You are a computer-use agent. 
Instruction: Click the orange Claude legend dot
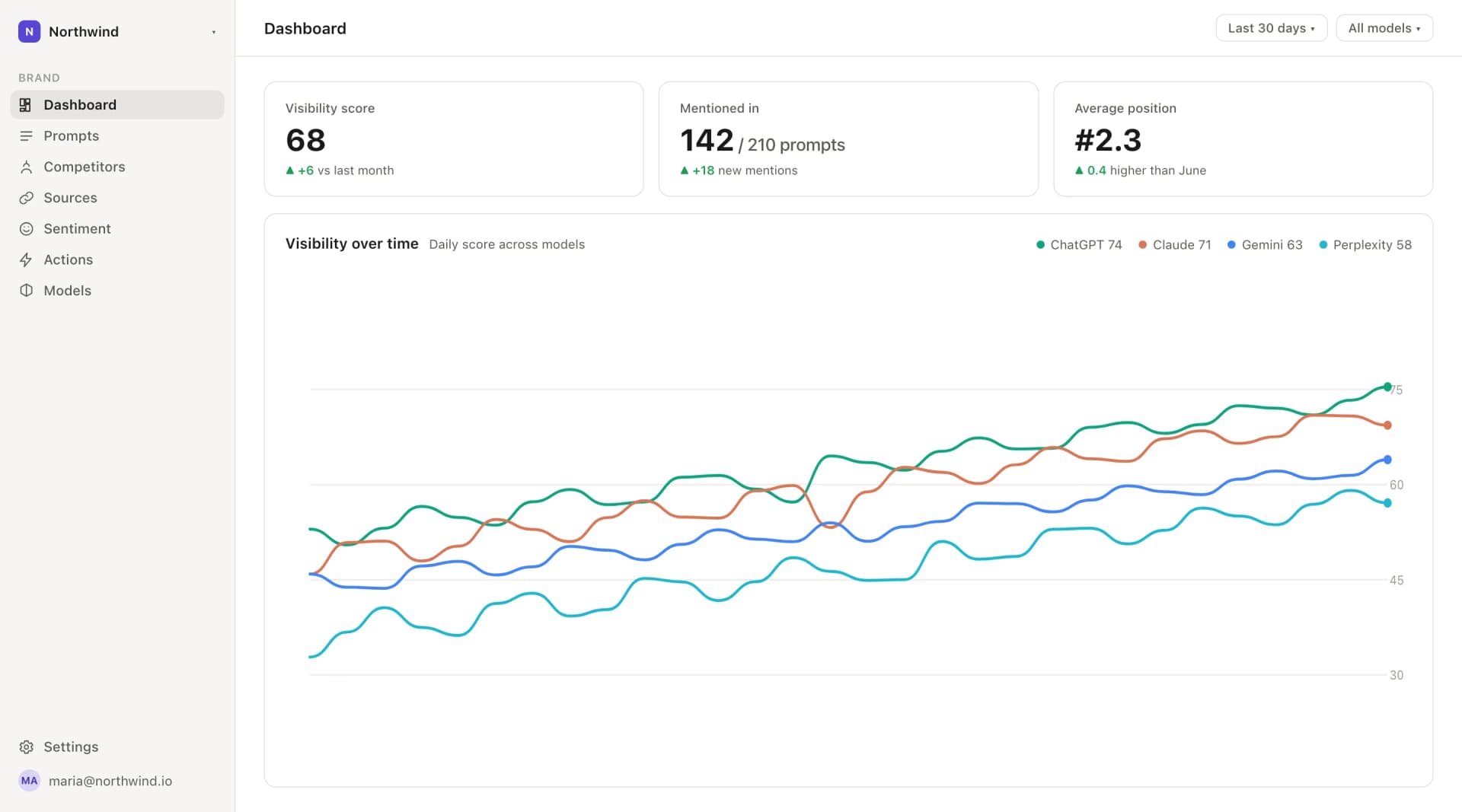[x=1142, y=244]
